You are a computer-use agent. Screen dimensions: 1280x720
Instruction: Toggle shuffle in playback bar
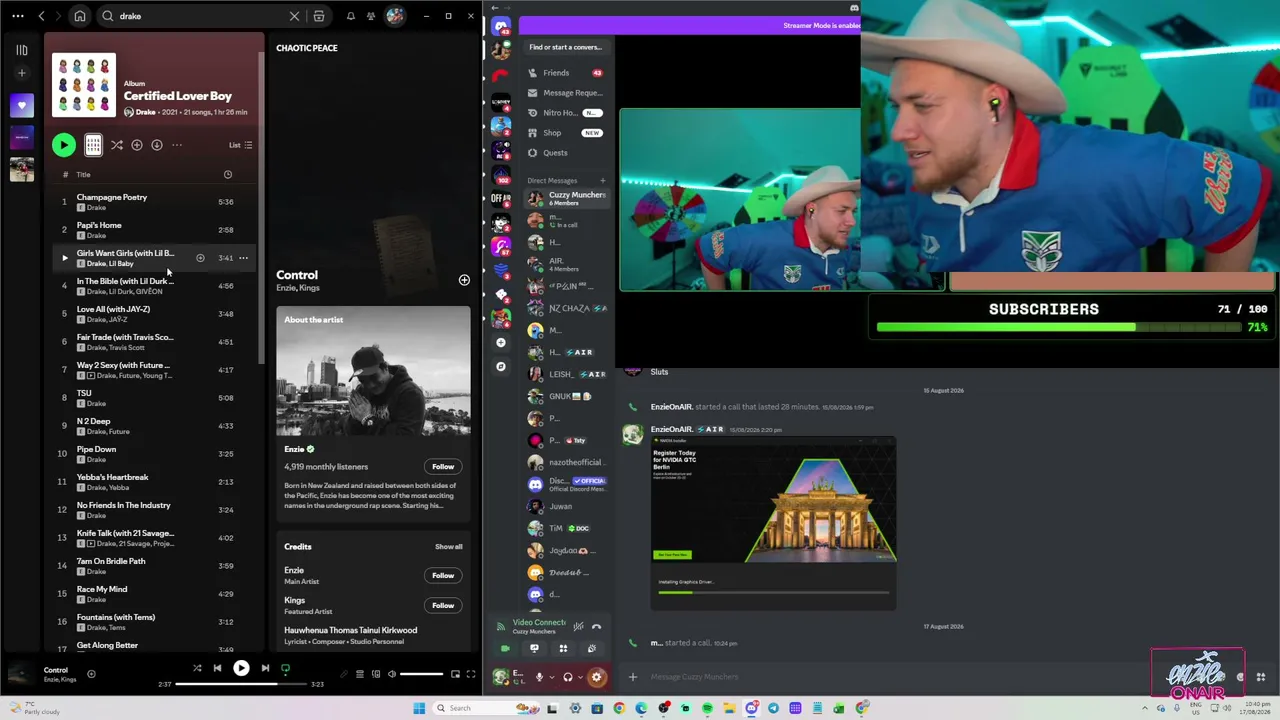coord(197,668)
